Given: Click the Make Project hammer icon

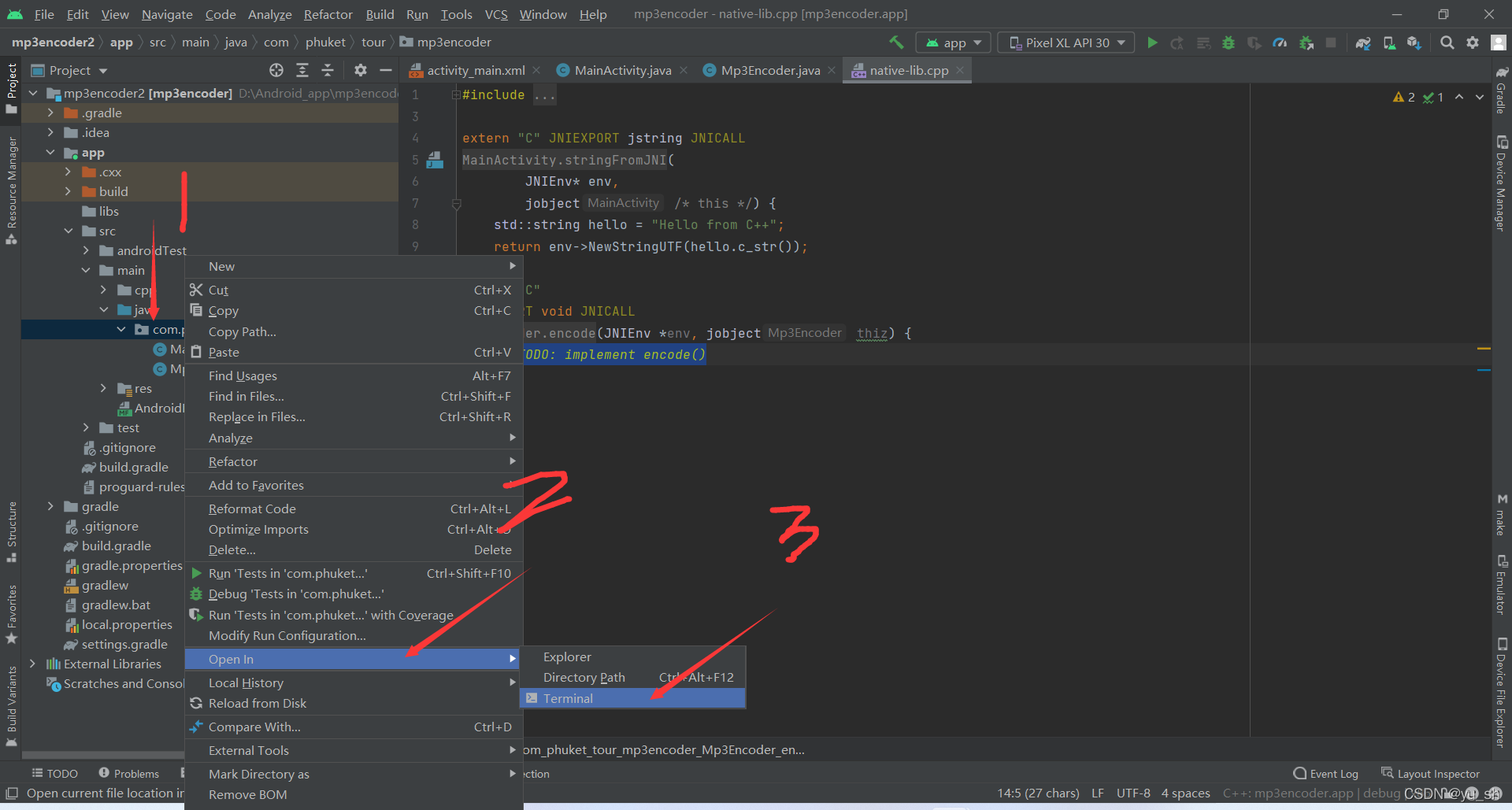Looking at the screenshot, I should [x=896, y=43].
